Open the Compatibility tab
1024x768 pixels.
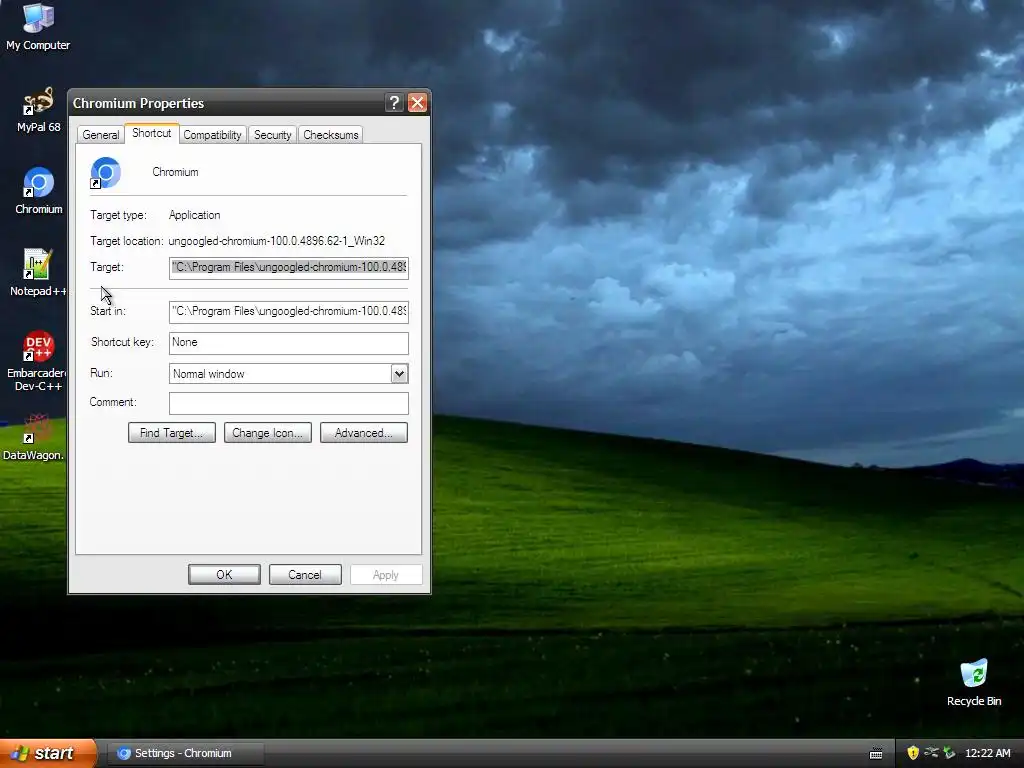(x=212, y=135)
